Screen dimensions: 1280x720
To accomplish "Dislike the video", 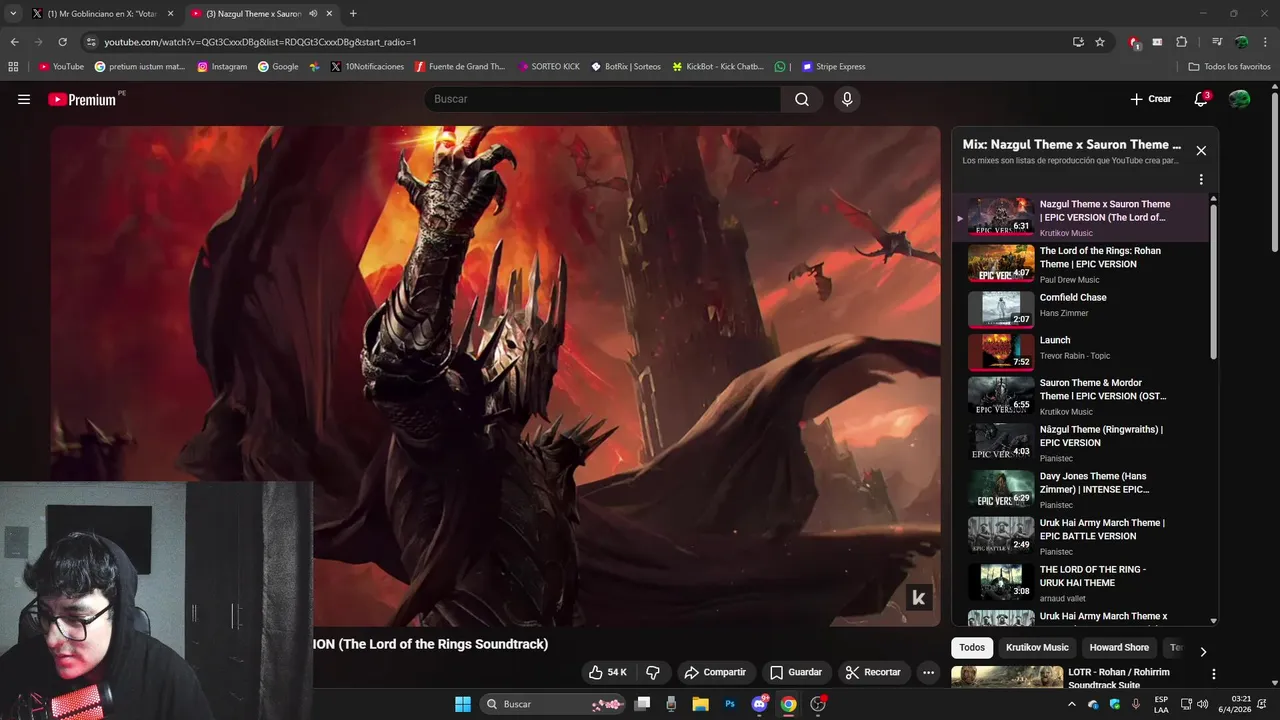I will 653,672.
